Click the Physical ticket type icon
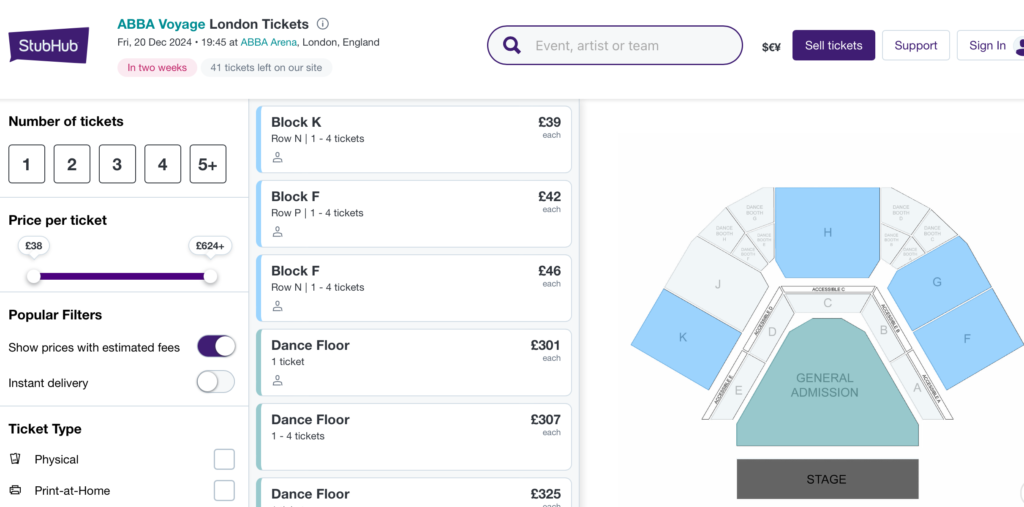1024x507 pixels. pos(15,459)
